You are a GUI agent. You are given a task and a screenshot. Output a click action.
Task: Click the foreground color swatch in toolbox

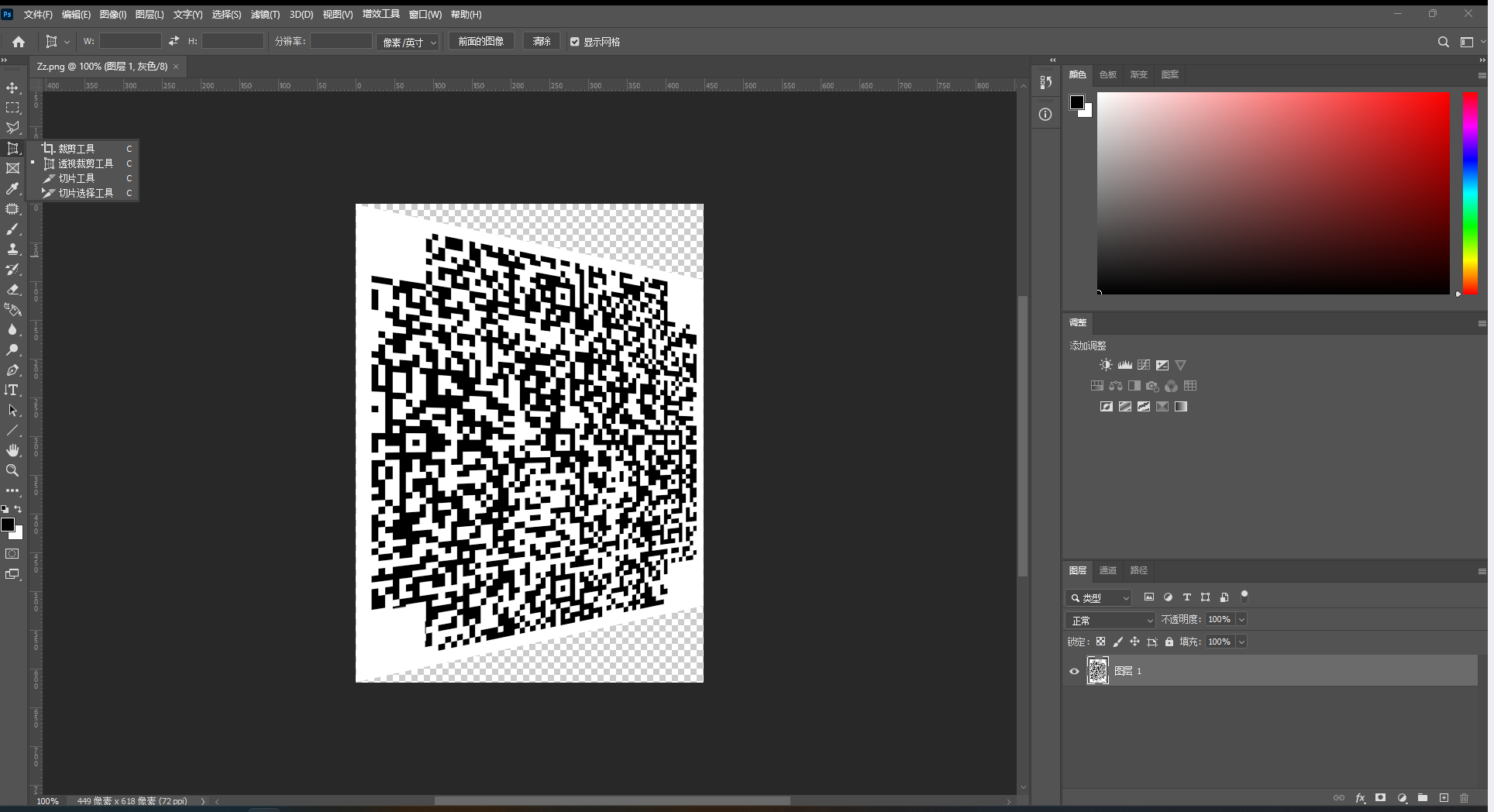(8, 525)
